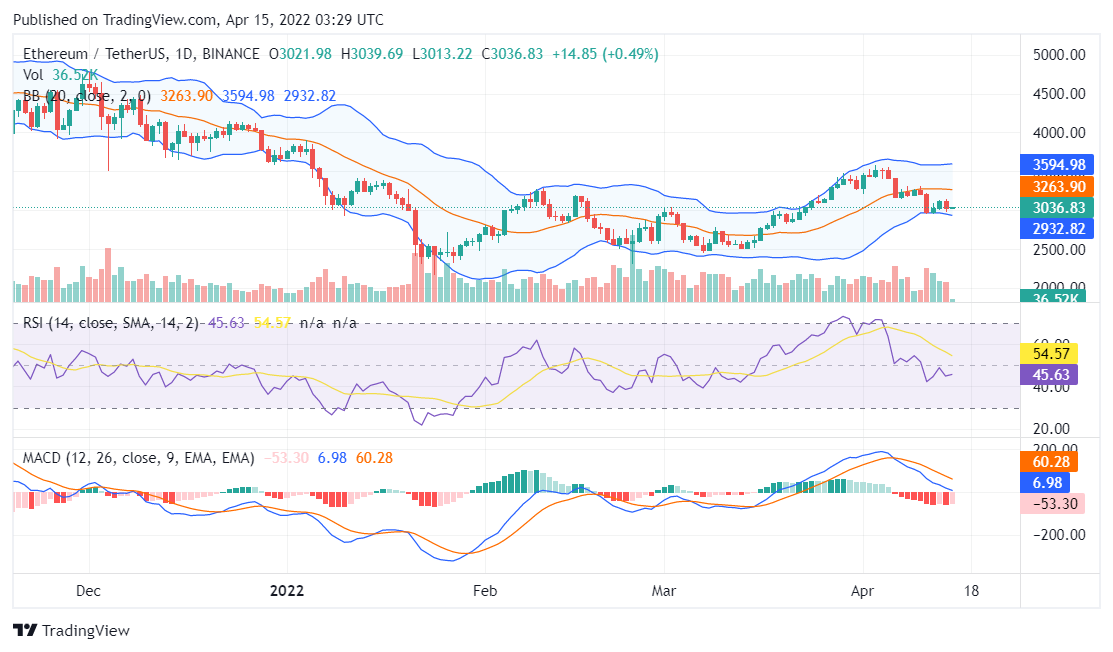Open the RSI (14, close, SMA) legend

click(112, 323)
